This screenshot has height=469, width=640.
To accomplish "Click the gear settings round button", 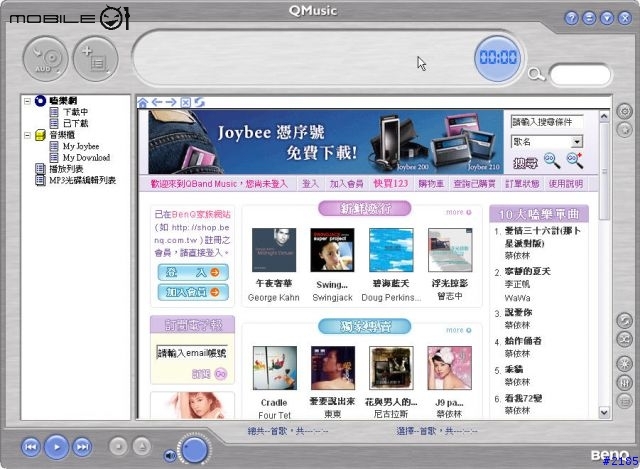I will (x=624, y=111).
